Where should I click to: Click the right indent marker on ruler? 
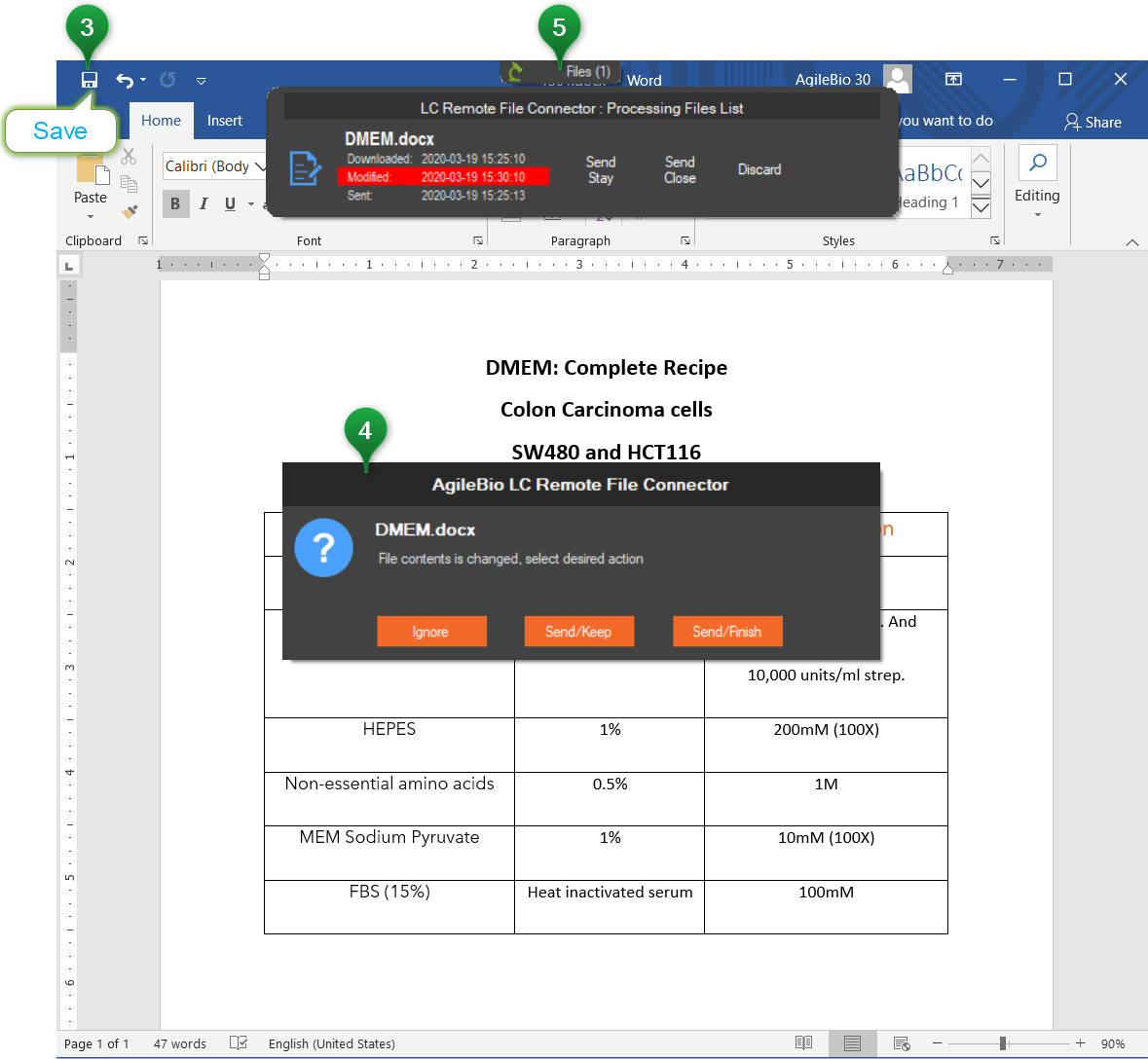[947, 270]
